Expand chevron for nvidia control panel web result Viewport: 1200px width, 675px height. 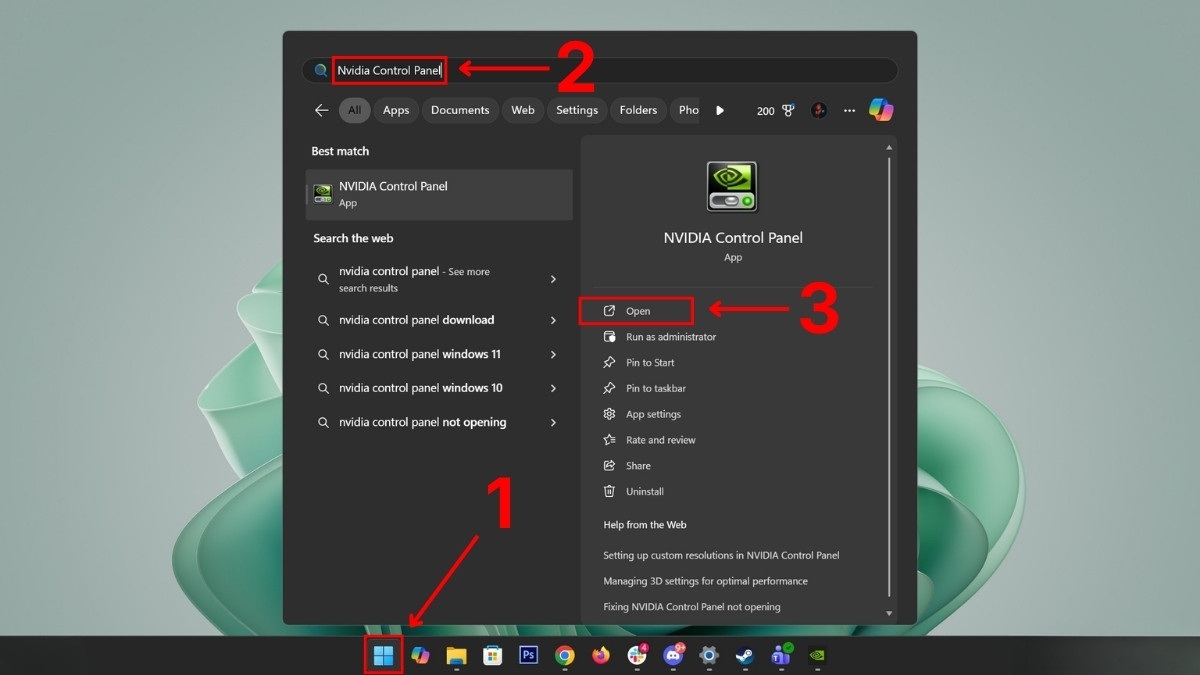[x=553, y=279]
